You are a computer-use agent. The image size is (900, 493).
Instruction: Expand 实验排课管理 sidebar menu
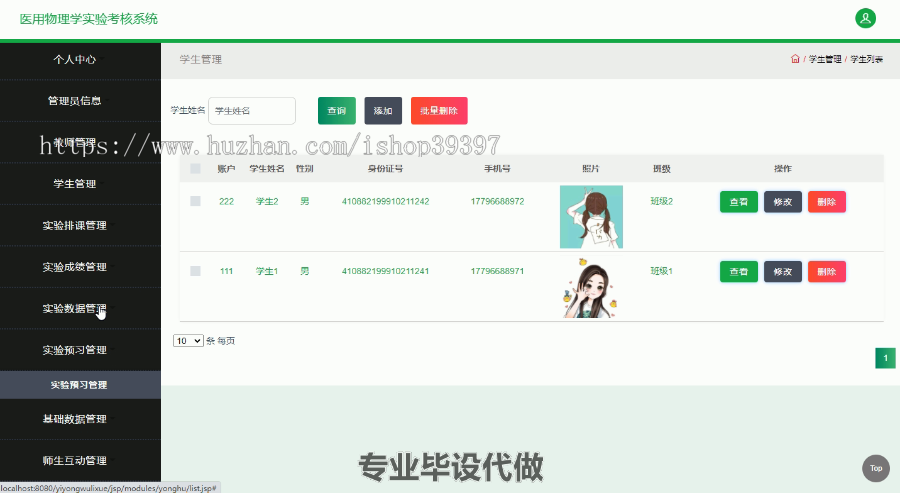[75, 226]
